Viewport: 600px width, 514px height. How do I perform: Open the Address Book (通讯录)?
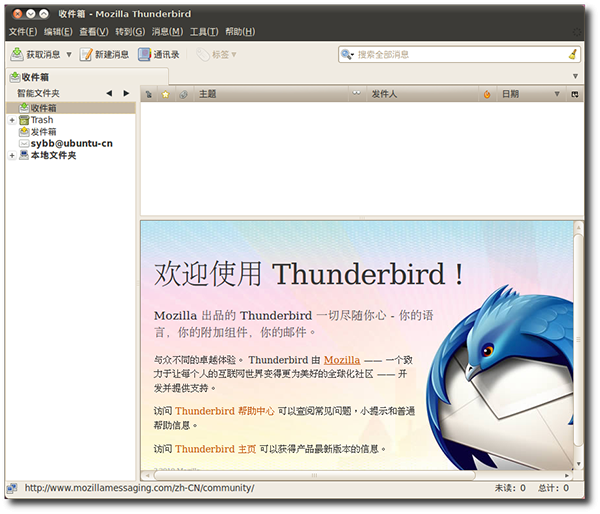[x=158, y=54]
